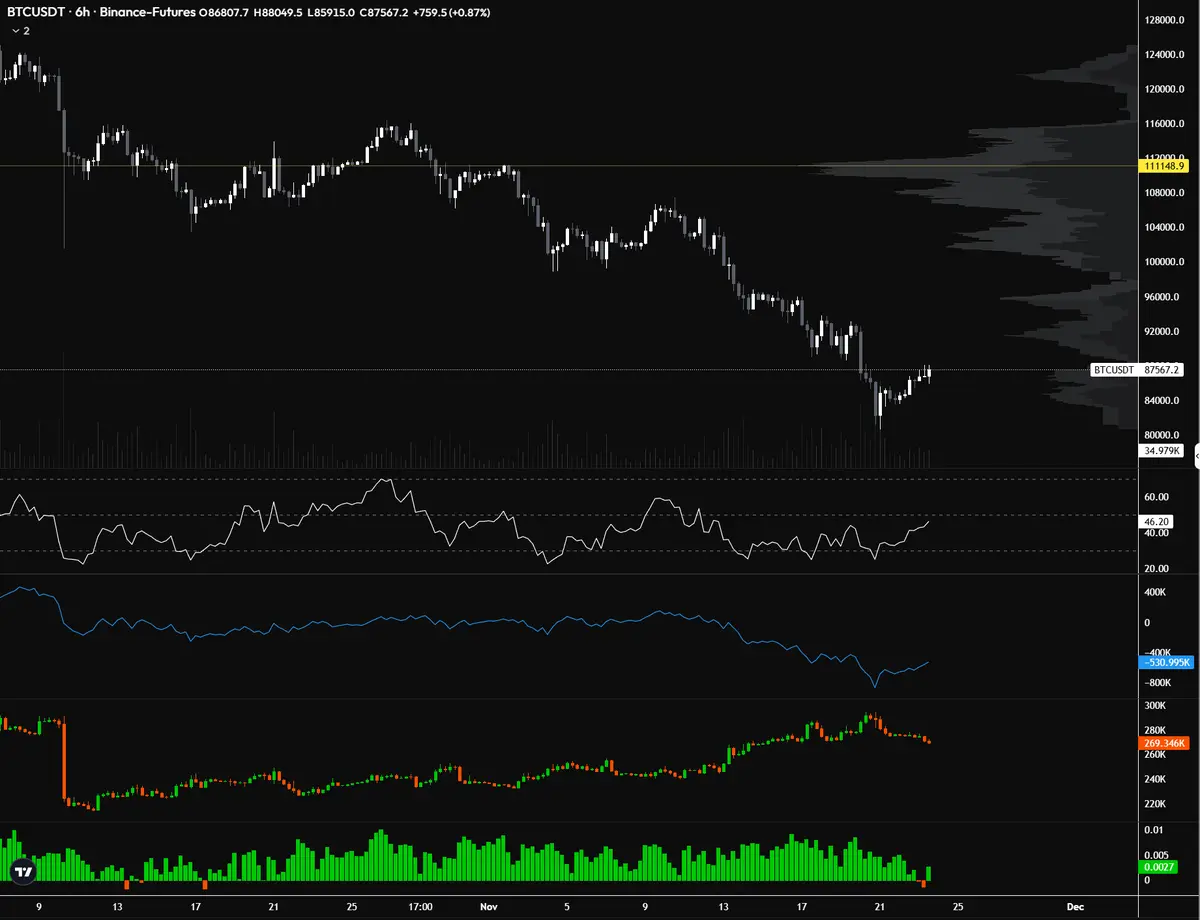The width and height of the screenshot is (1200, 920).
Task: Click the 34.979K volume value label
Action: click(1161, 452)
